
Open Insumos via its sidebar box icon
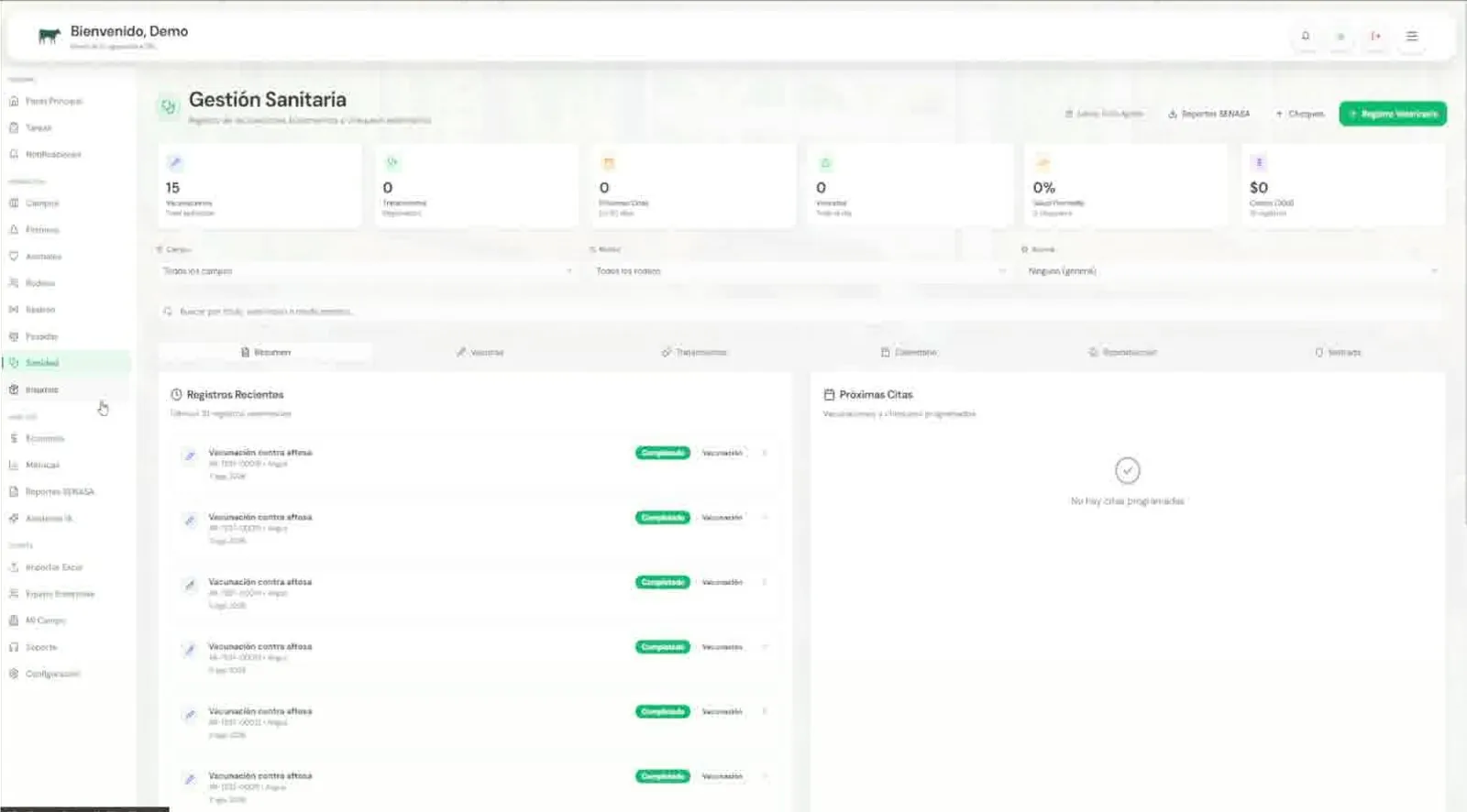tap(14, 389)
